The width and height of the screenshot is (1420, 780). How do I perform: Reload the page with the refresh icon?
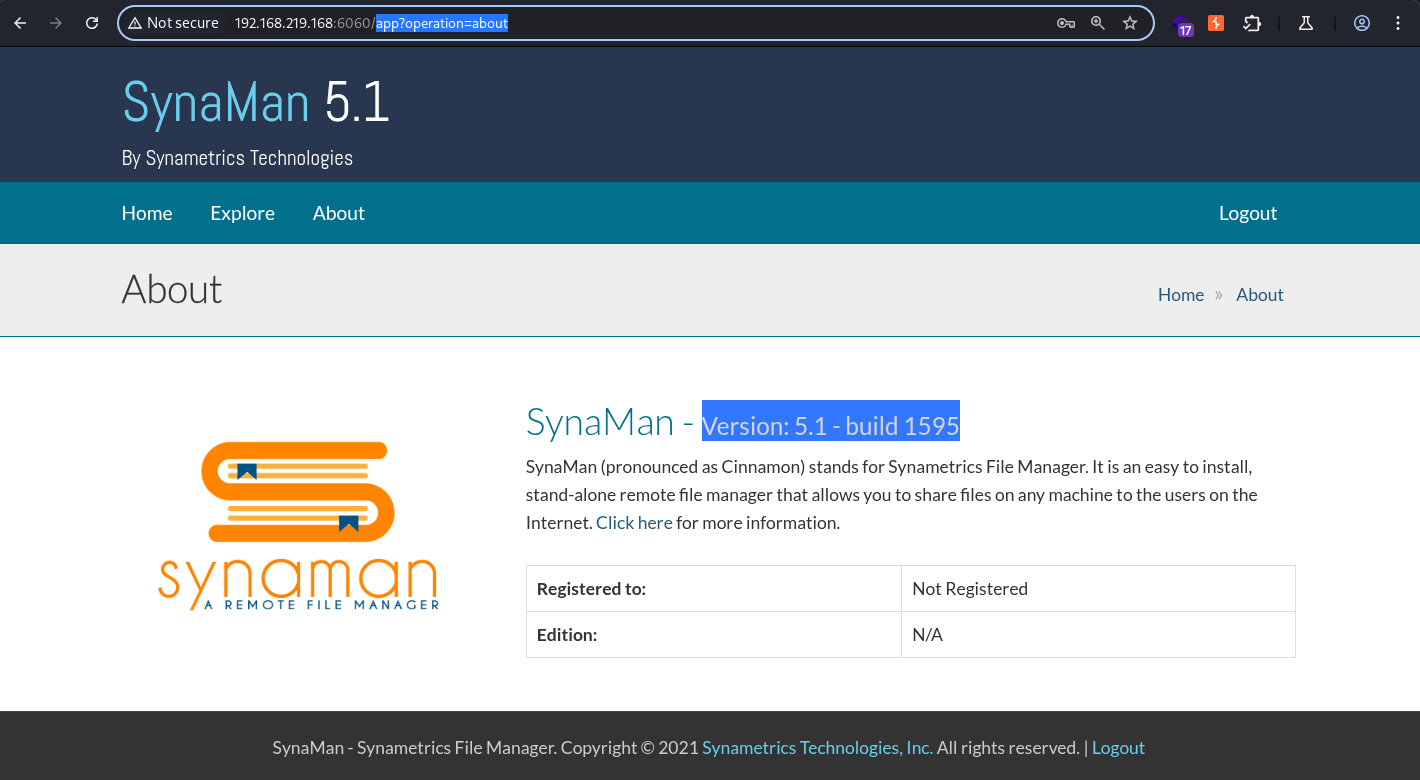point(92,23)
